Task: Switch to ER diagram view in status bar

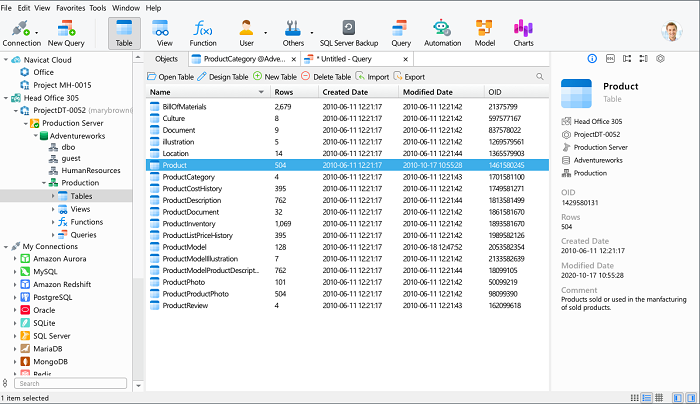Action: [x=660, y=398]
